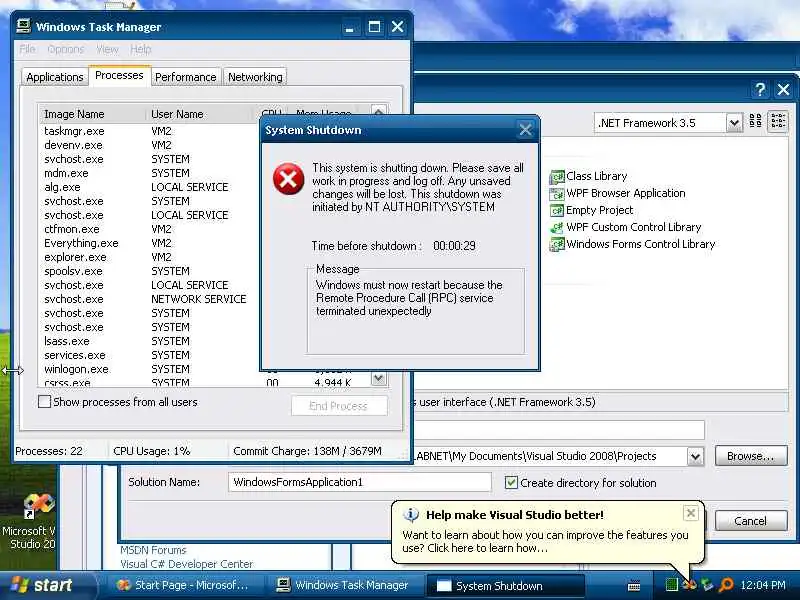Viewport: 800px width, 600px height.
Task: Click the 12:04 PM system clock
Action: tap(763, 585)
